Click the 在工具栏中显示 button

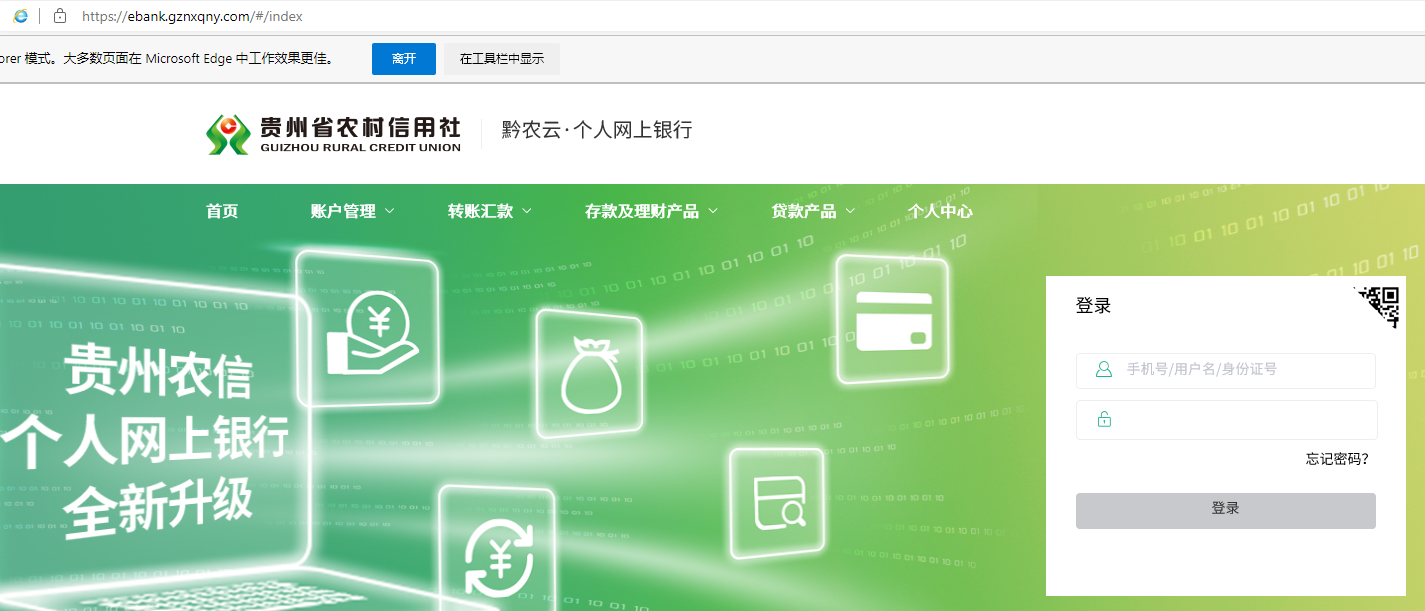coord(501,59)
